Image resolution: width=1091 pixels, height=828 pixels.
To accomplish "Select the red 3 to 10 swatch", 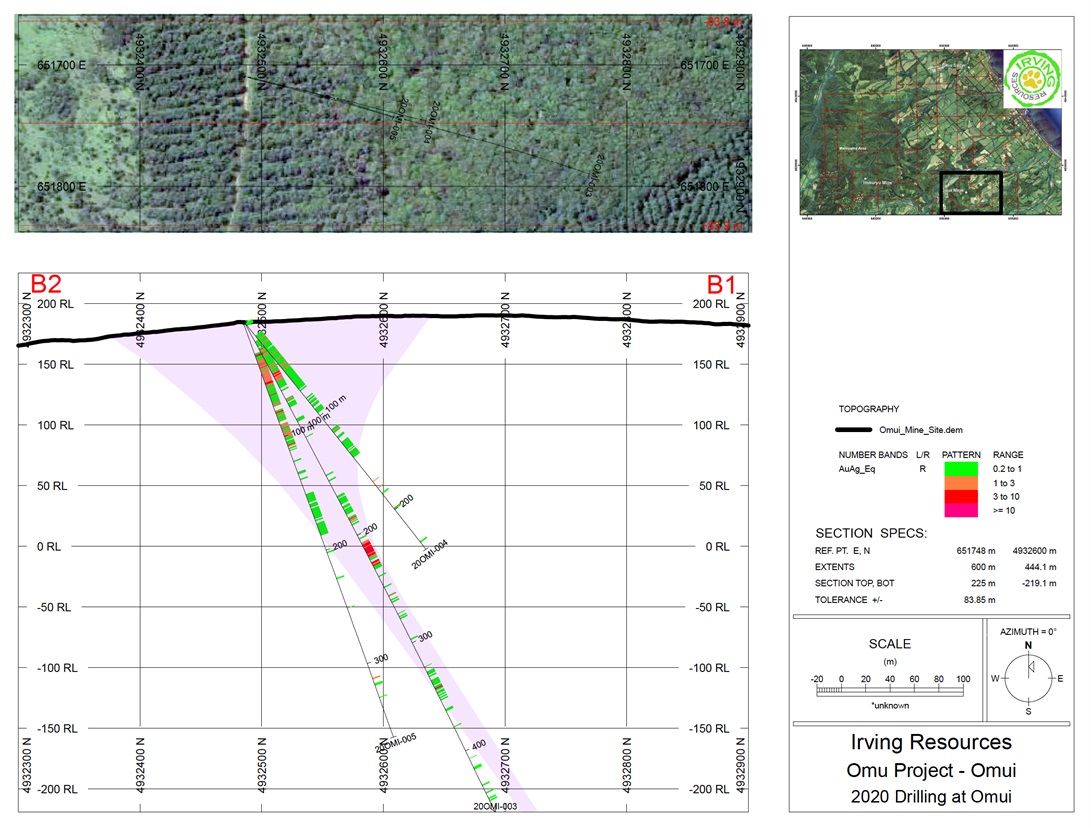I will 961,497.
